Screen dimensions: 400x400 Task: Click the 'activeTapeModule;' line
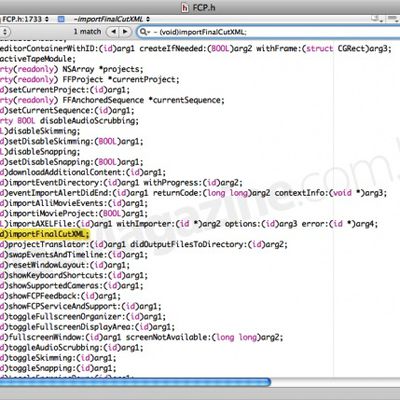click(x=38, y=59)
